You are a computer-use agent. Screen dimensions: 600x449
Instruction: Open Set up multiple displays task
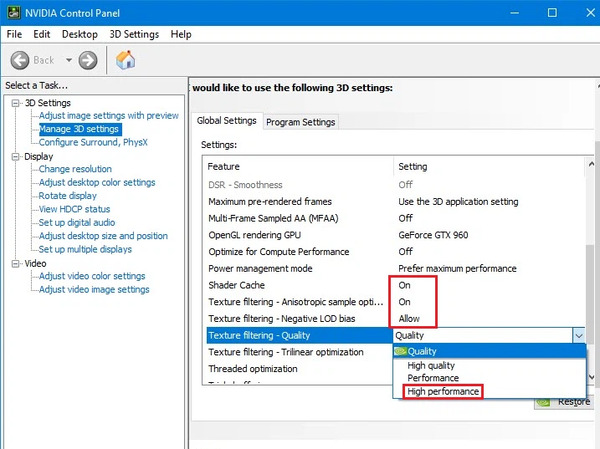[x=85, y=249]
